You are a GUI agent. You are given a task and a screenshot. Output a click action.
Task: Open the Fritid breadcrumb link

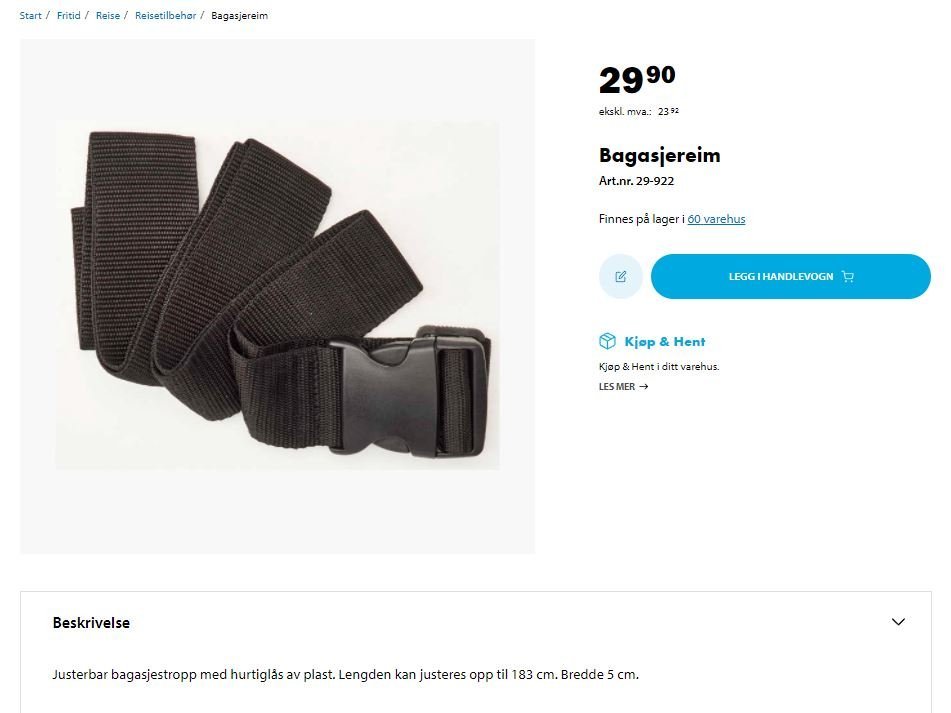69,16
